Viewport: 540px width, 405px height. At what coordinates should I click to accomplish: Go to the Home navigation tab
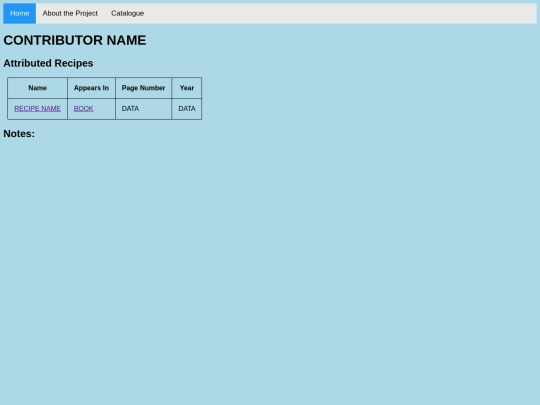(20, 13)
